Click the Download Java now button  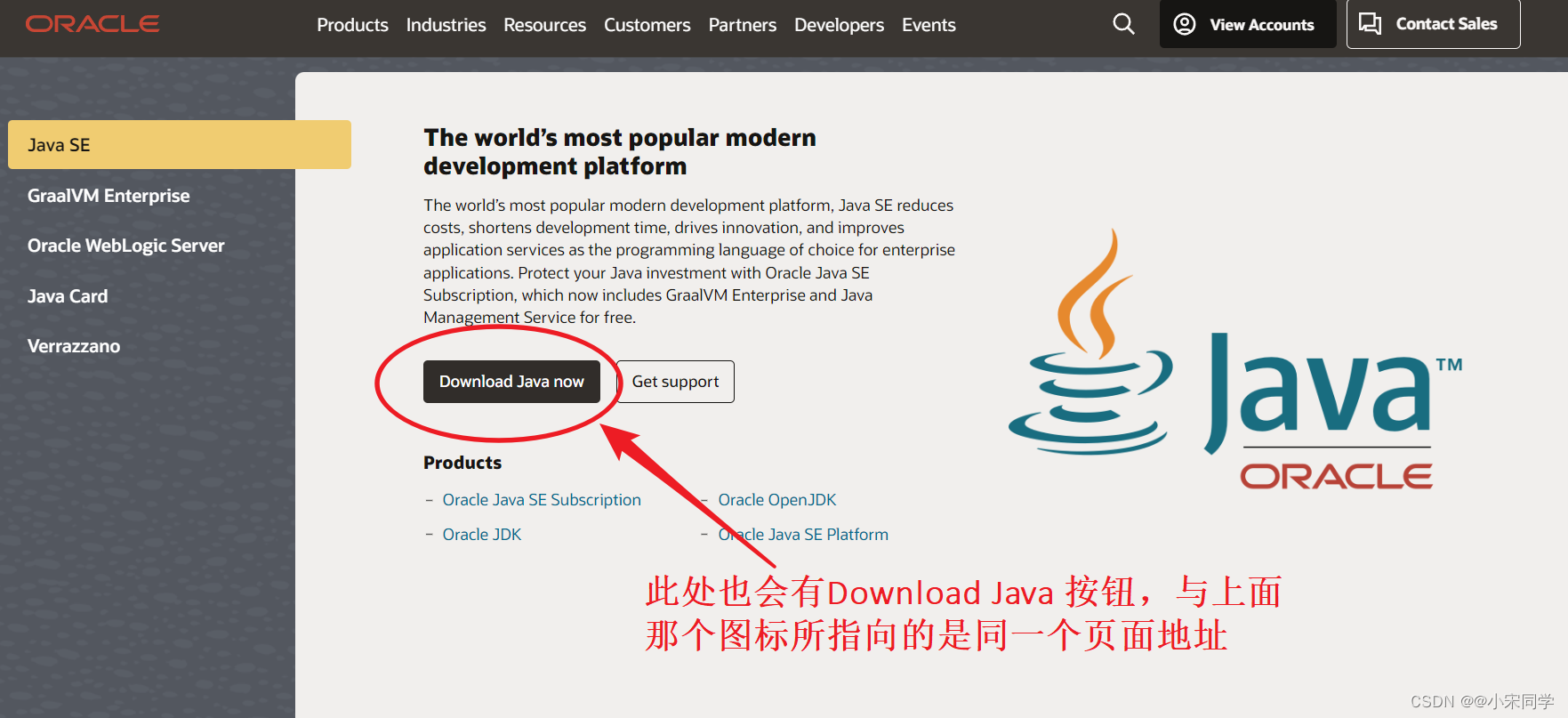(x=511, y=382)
